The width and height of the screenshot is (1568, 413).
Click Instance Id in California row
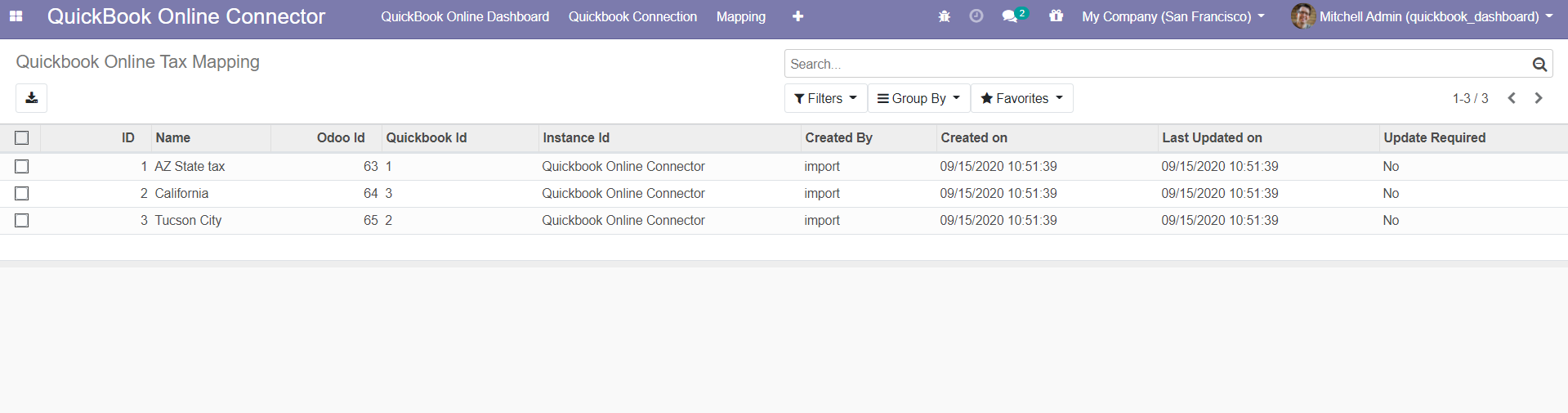click(x=623, y=194)
